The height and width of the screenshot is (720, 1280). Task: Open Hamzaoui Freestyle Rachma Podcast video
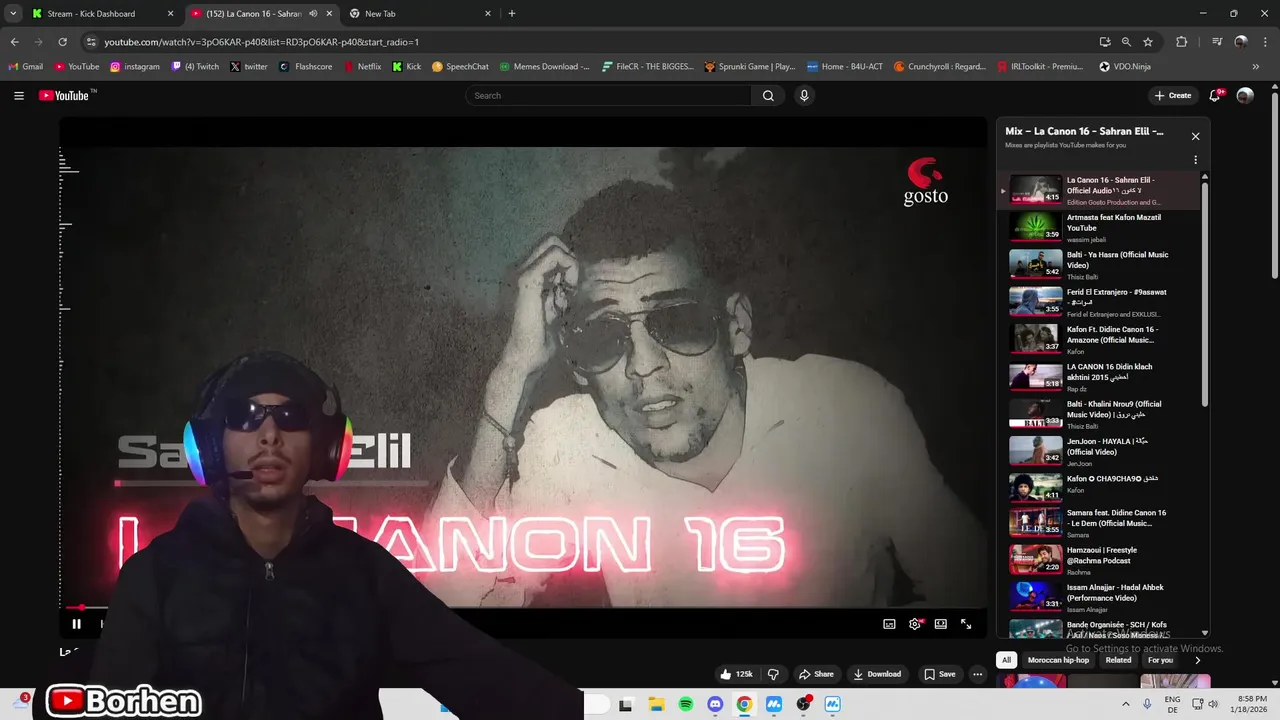pyautogui.click(x=1100, y=561)
